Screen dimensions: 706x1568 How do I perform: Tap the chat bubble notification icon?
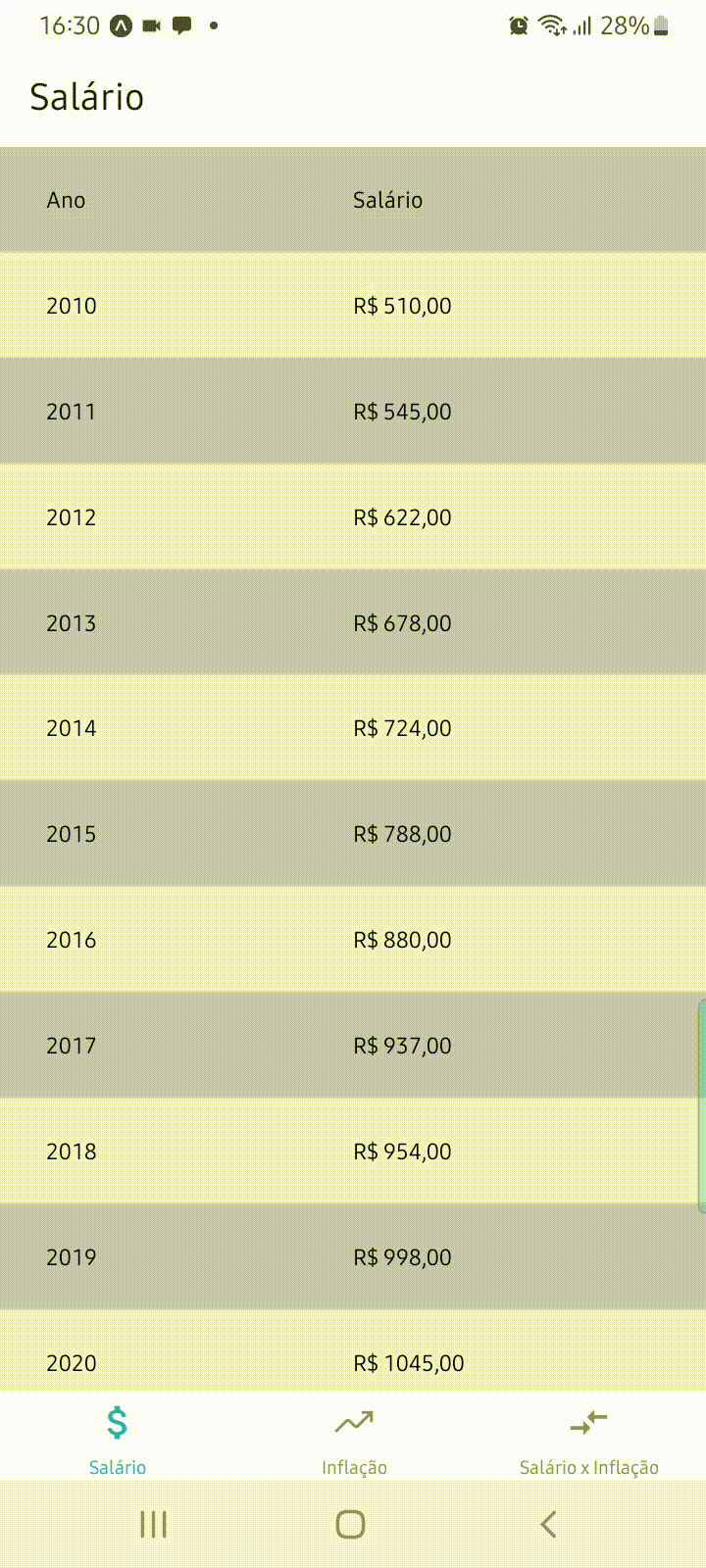click(x=181, y=26)
